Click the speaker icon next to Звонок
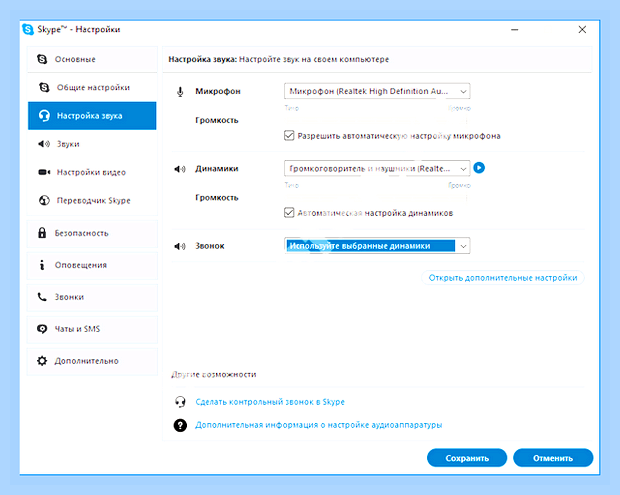620x495 pixels. [x=180, y=246]
